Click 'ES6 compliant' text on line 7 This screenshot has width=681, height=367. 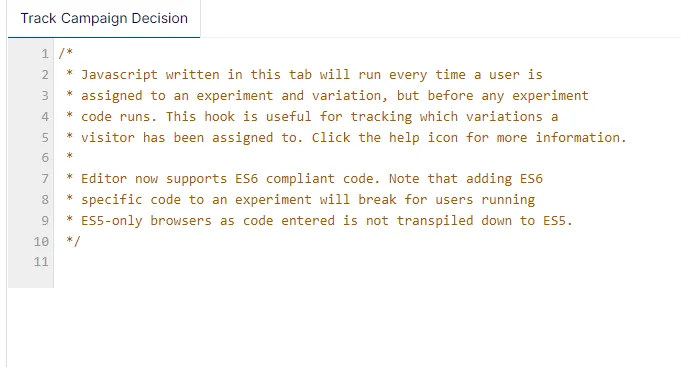pos(285,179)
